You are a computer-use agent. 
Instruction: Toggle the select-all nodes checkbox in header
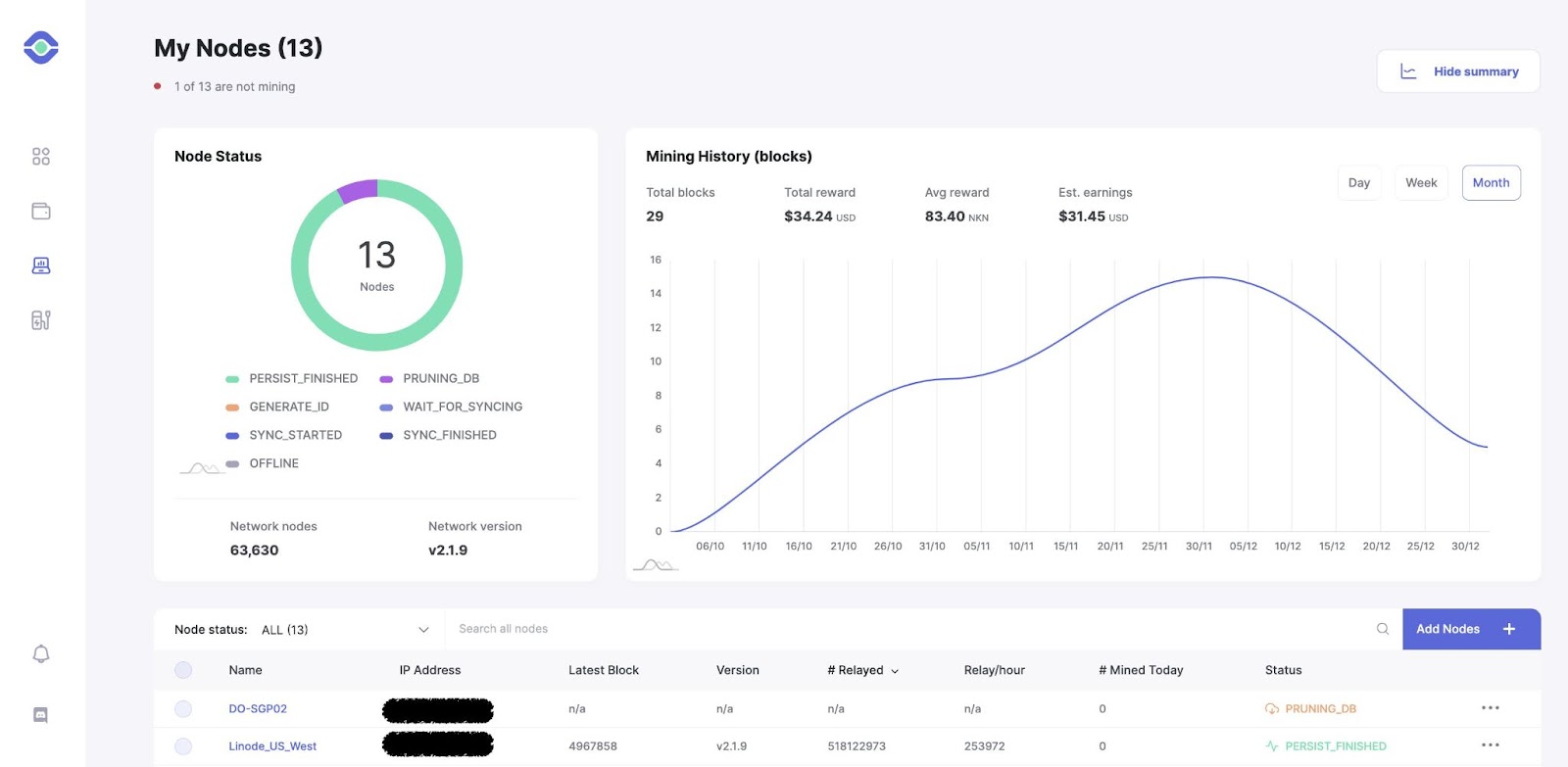click(x=183, y=670)
